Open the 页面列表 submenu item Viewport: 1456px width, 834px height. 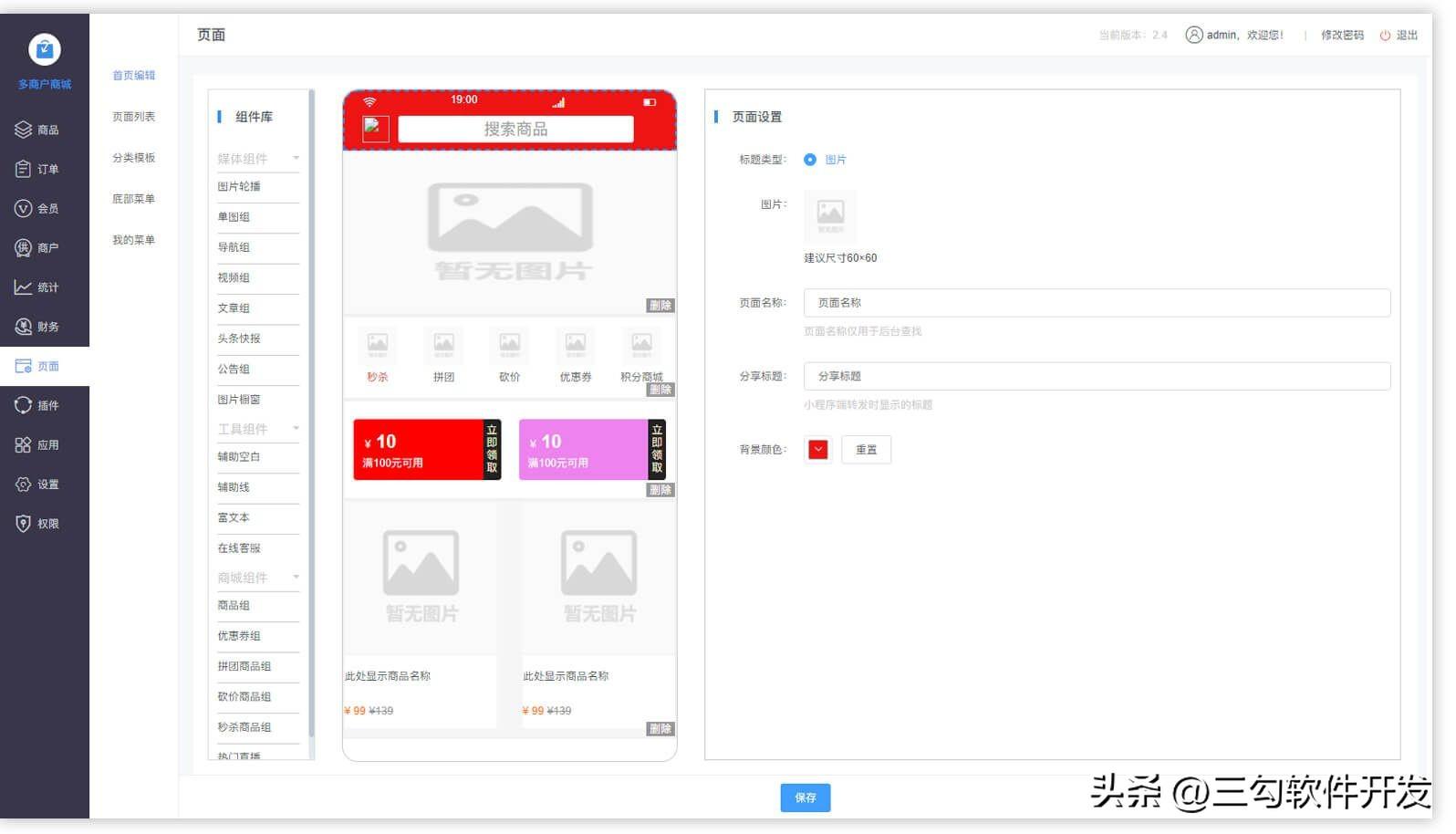point(134,117)
